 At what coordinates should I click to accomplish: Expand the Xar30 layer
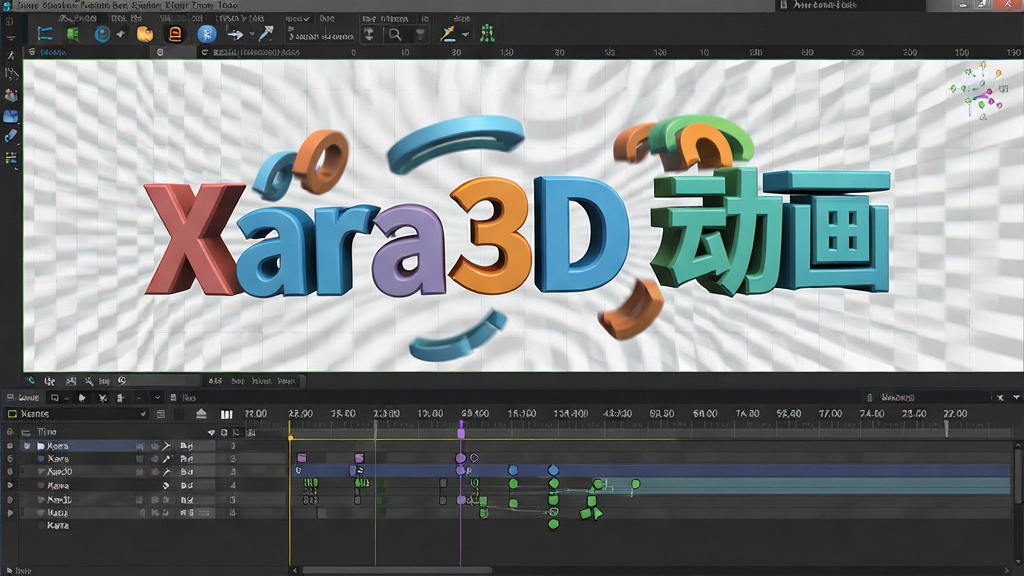40,472
